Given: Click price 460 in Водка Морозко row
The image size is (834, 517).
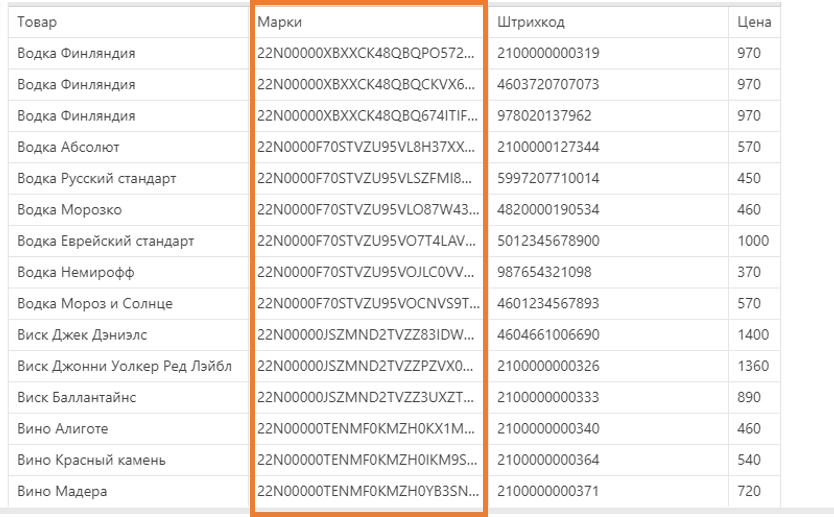Looking at the screenshot, I should 749,210.
